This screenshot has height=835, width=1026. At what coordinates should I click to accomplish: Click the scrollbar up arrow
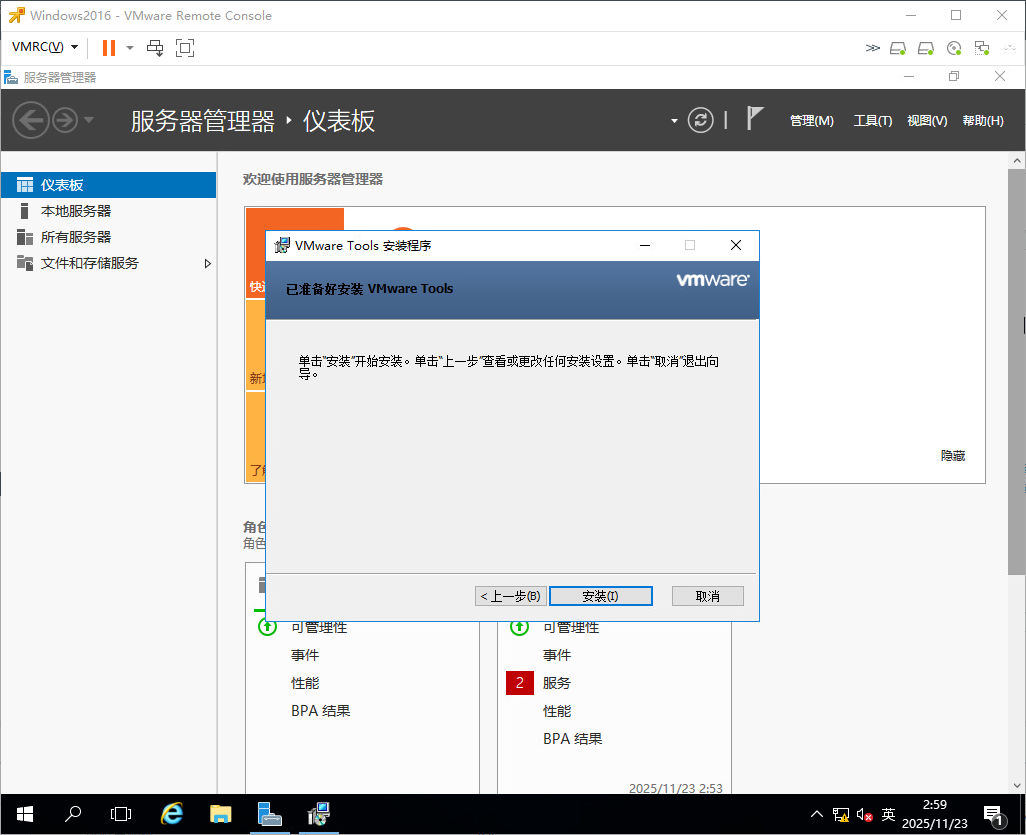[x=1017, y=160]
